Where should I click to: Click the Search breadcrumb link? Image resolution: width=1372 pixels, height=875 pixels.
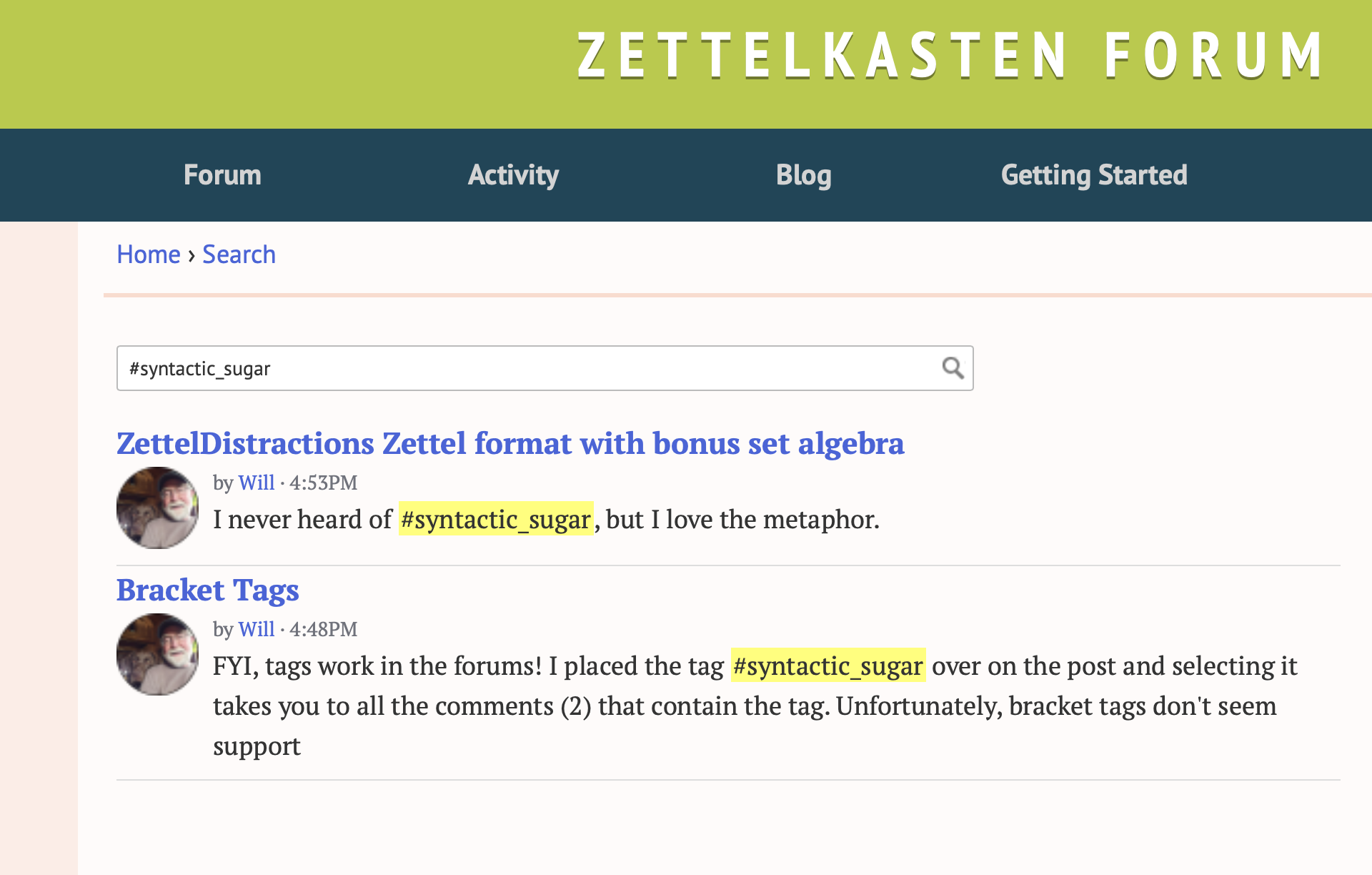tap(239, 254)
